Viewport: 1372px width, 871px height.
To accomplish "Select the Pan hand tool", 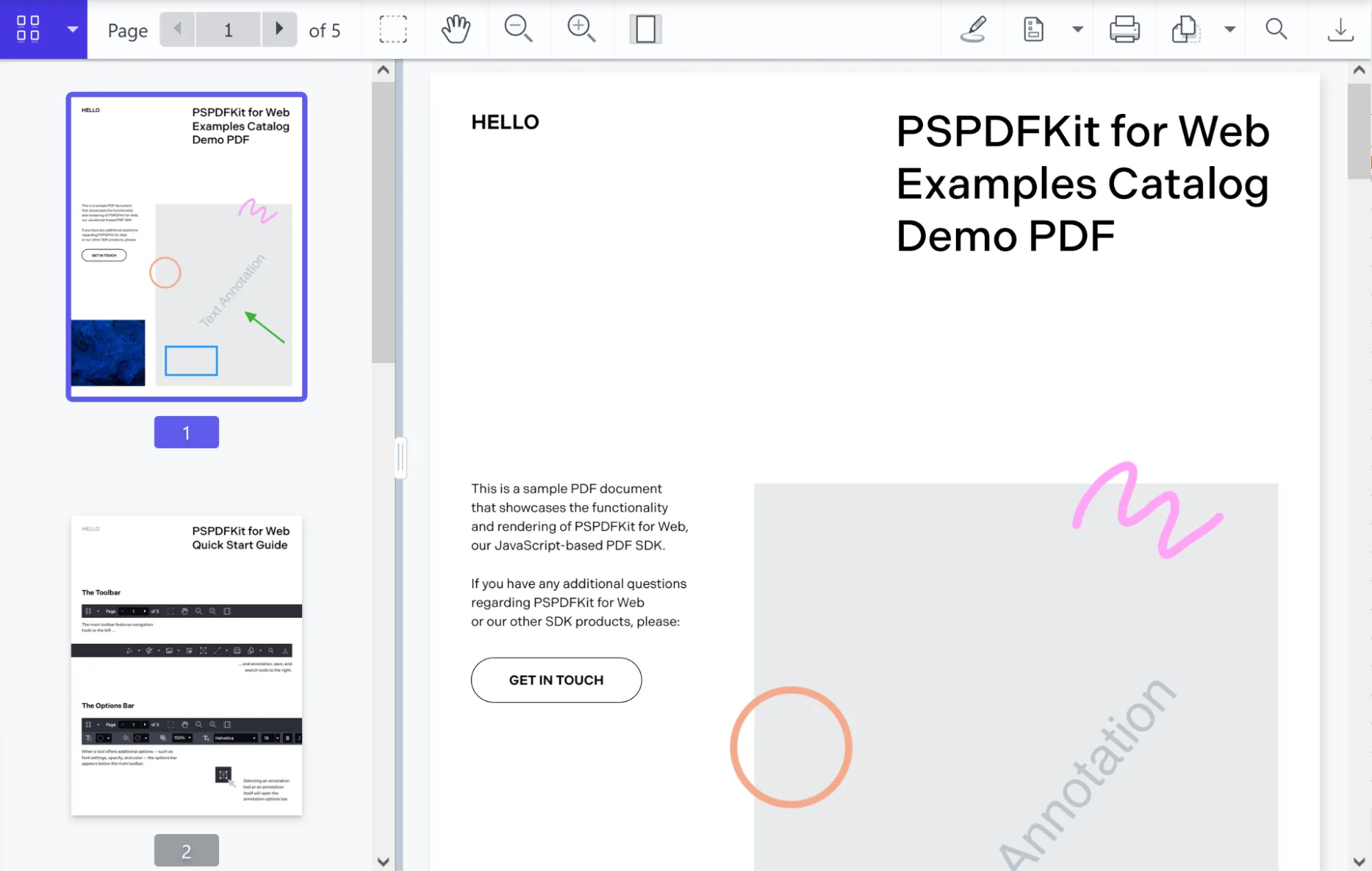I will (455, 29).
